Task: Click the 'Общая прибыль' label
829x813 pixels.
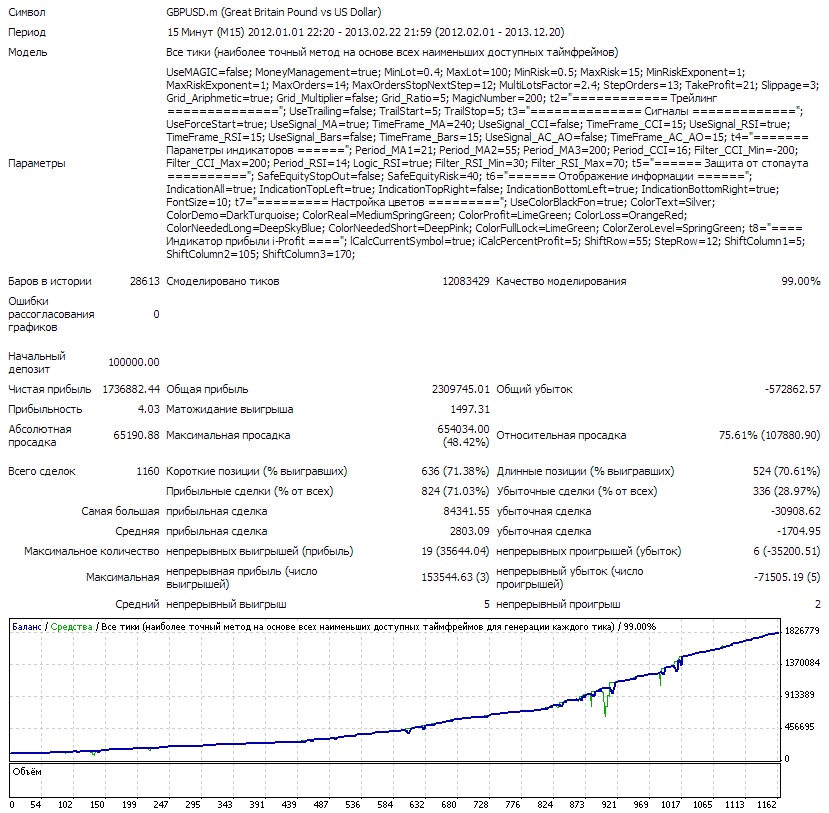Action: (207, 389)
